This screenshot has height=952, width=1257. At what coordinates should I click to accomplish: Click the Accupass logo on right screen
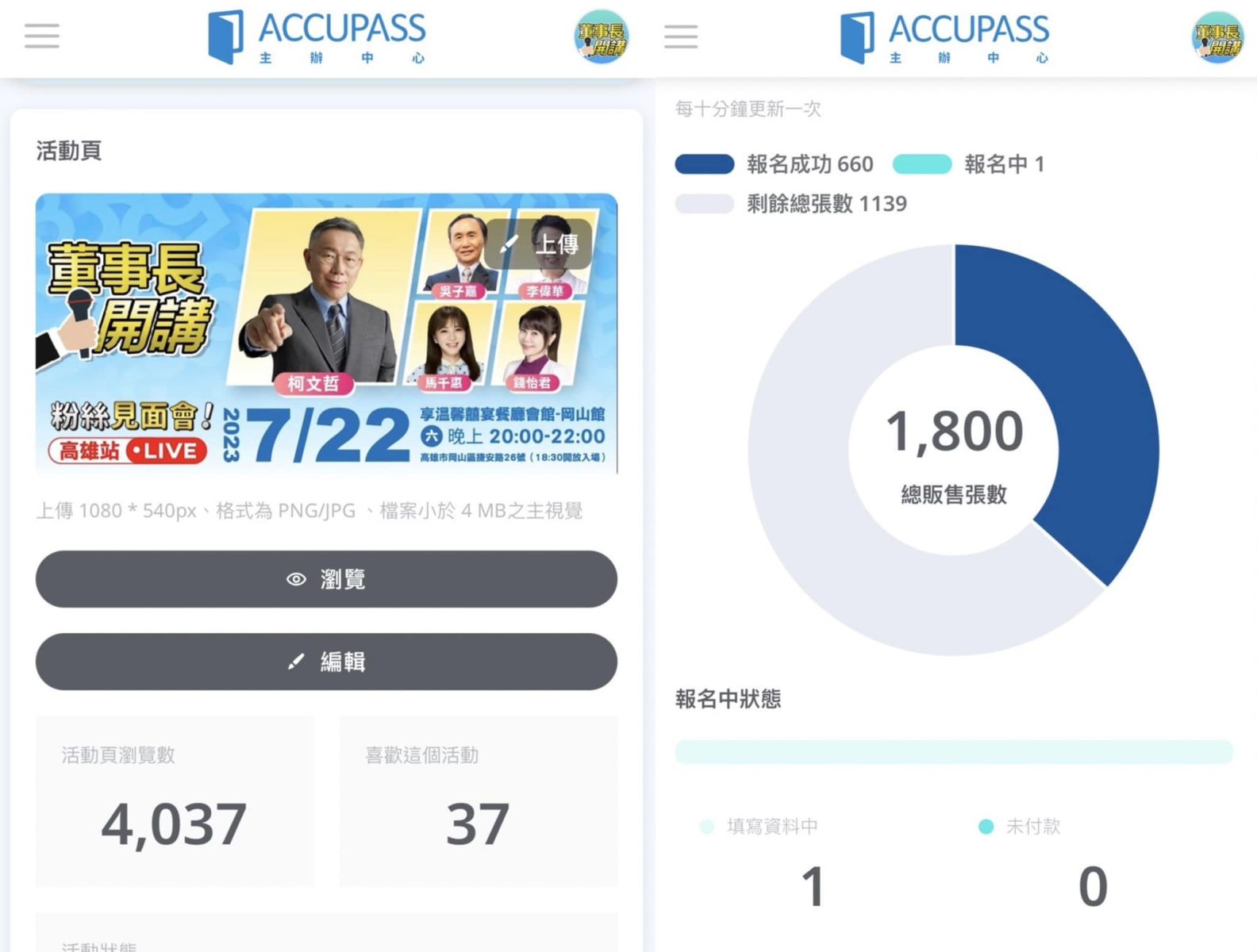tap(945, 37)
